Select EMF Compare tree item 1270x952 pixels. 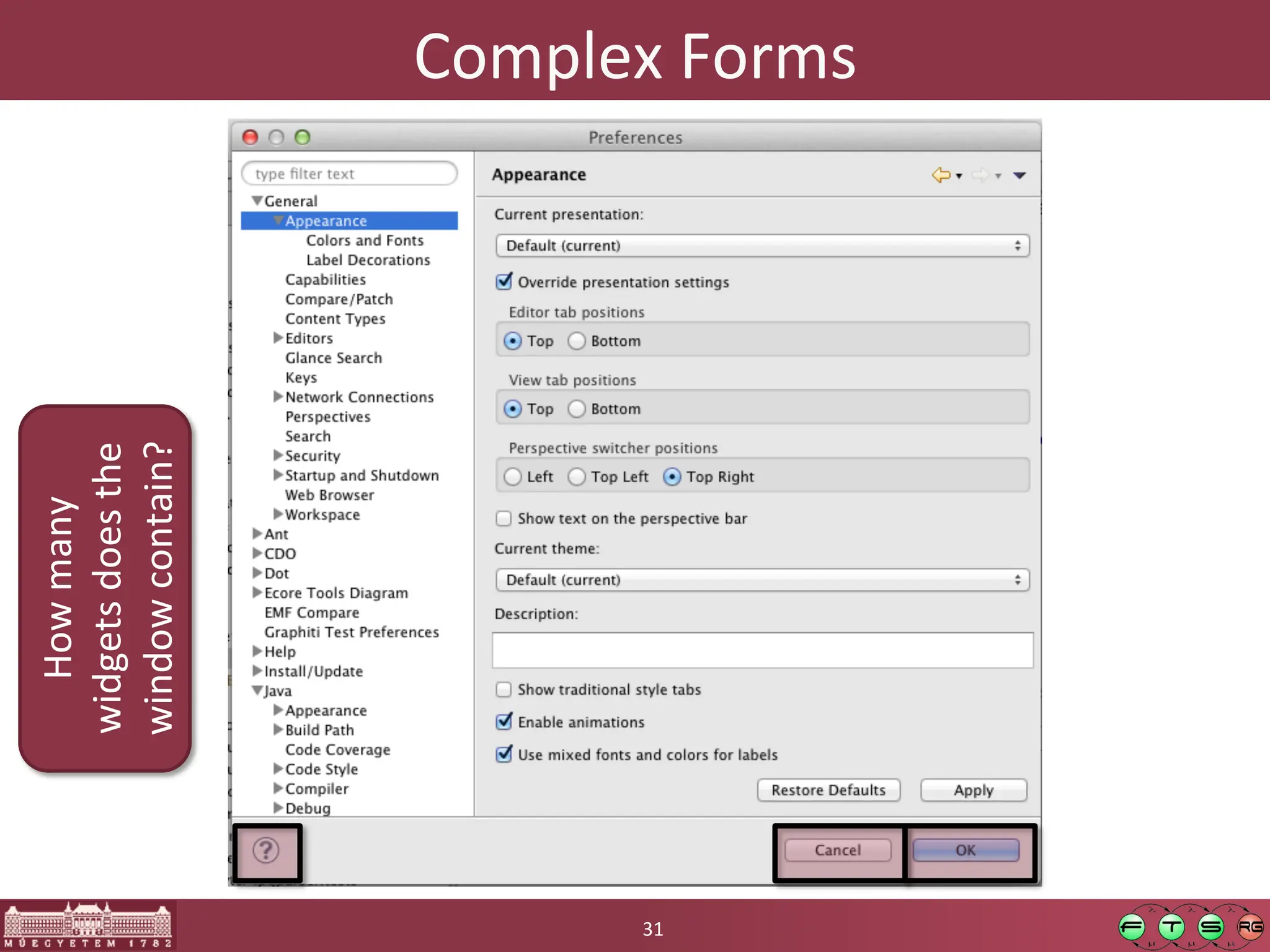[312, 612]
